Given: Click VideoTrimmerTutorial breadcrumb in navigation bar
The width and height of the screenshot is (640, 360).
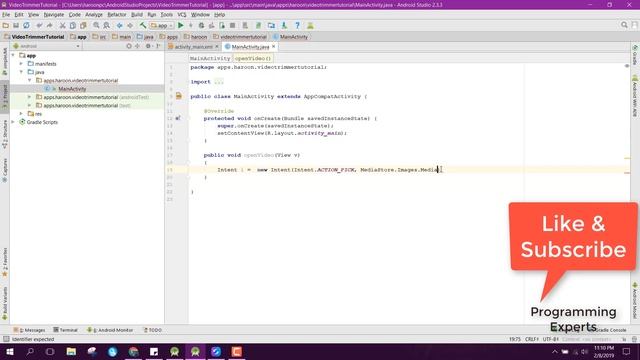Looking at the screenshot, I should pyautogui.click(x=34, y=37).
